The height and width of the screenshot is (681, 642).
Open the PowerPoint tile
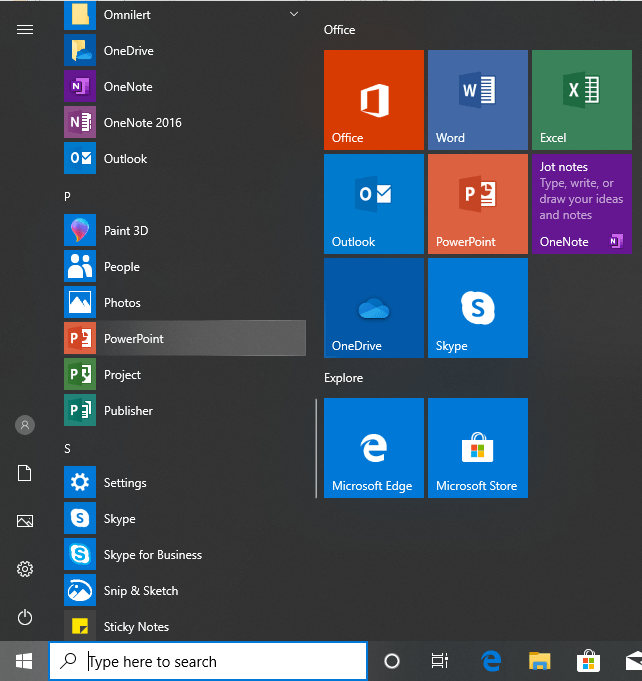click(x=478, y=204)
